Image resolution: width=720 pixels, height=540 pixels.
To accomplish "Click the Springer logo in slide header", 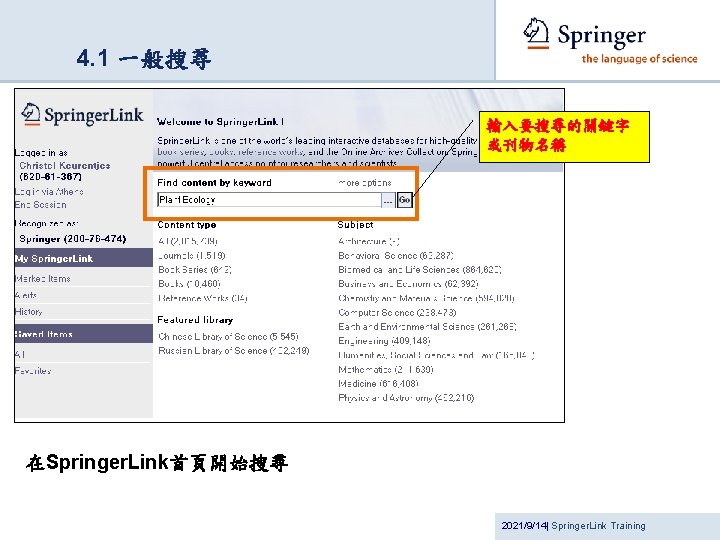I will [610, 40].
